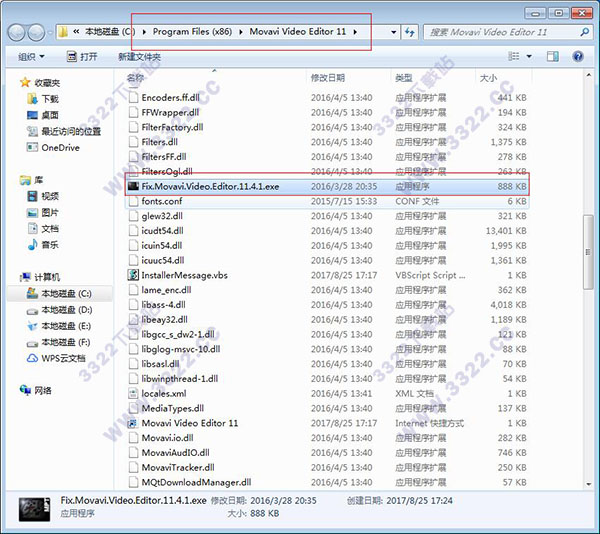Click the scrollbar down arrow
Screen dimensions: 600x534
coord(588,484)
